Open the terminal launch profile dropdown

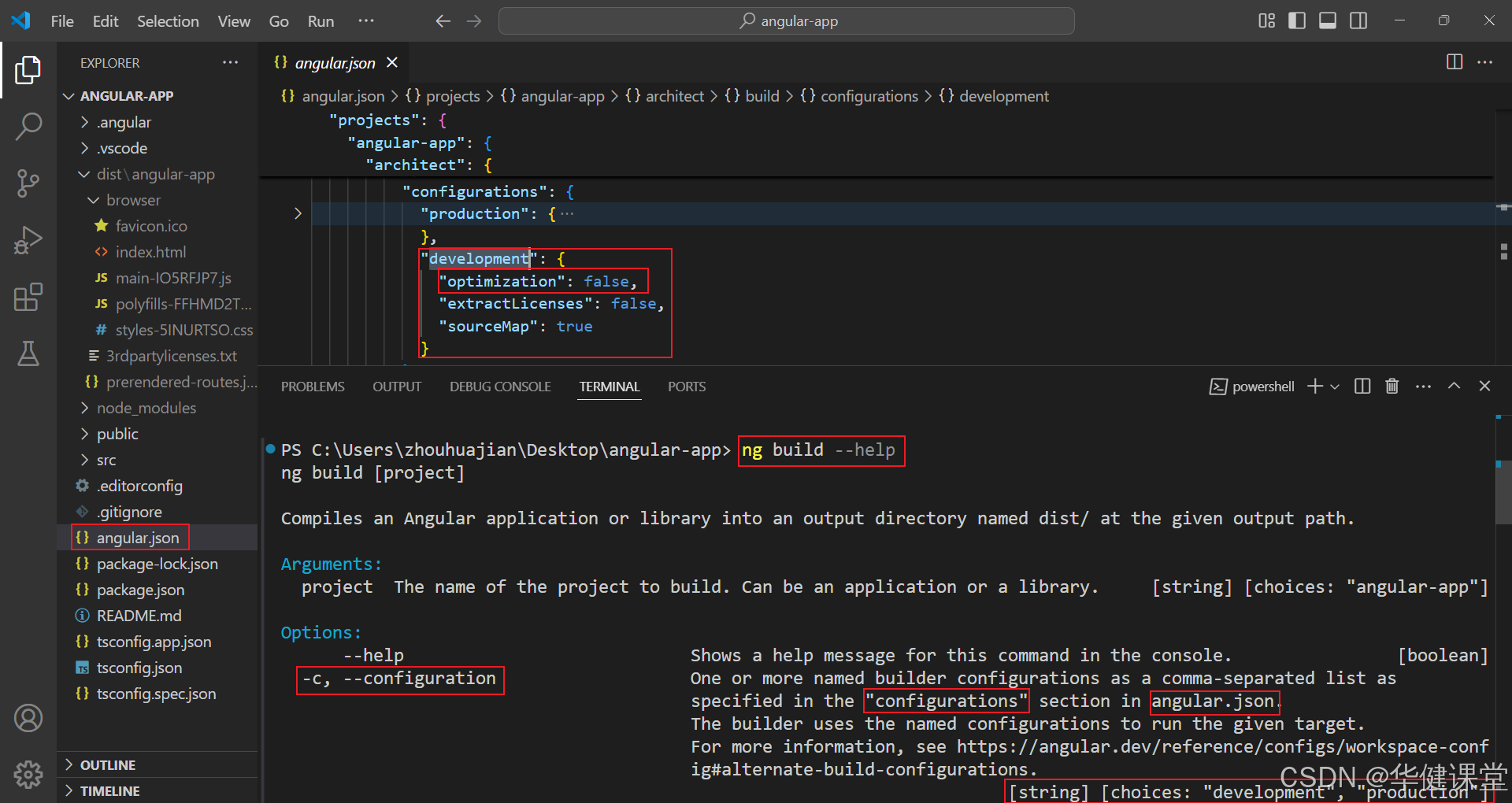[x=1335, y=387]
